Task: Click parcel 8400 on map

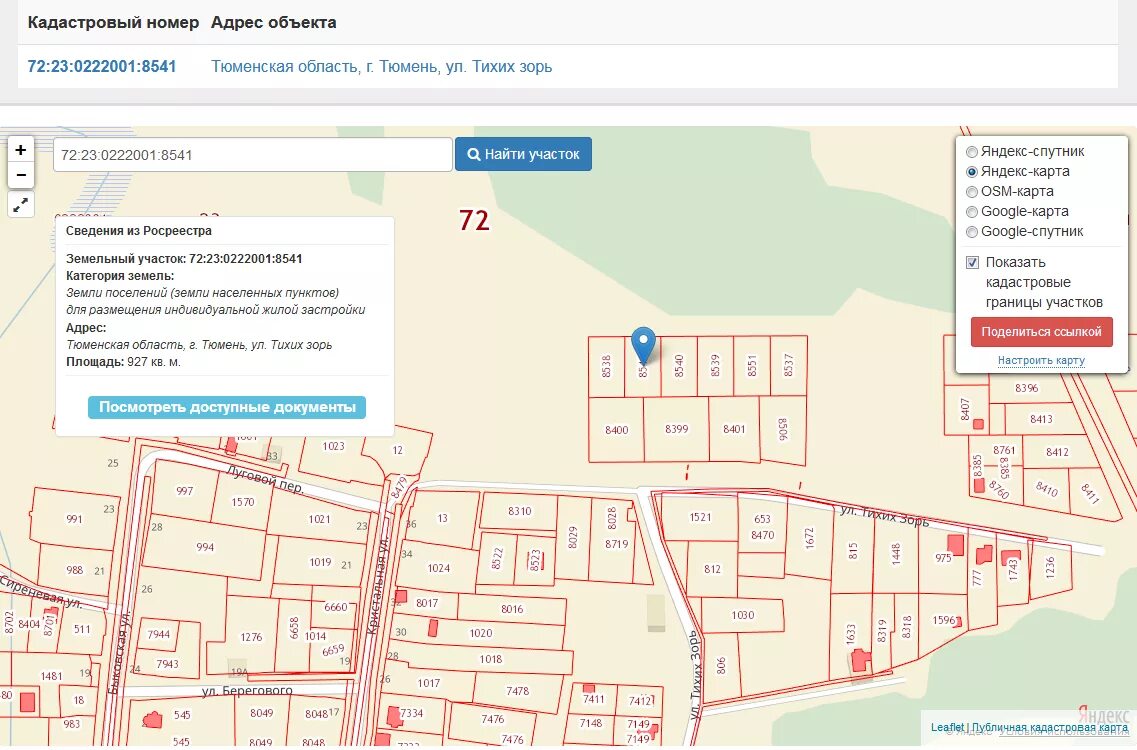Action: (x=616, y=430)
